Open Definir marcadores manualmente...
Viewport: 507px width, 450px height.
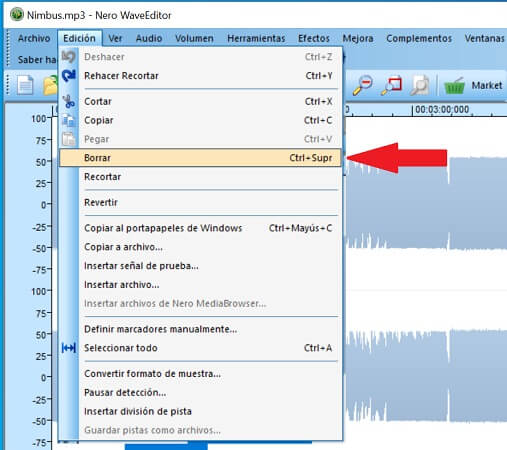pos(200,329)
